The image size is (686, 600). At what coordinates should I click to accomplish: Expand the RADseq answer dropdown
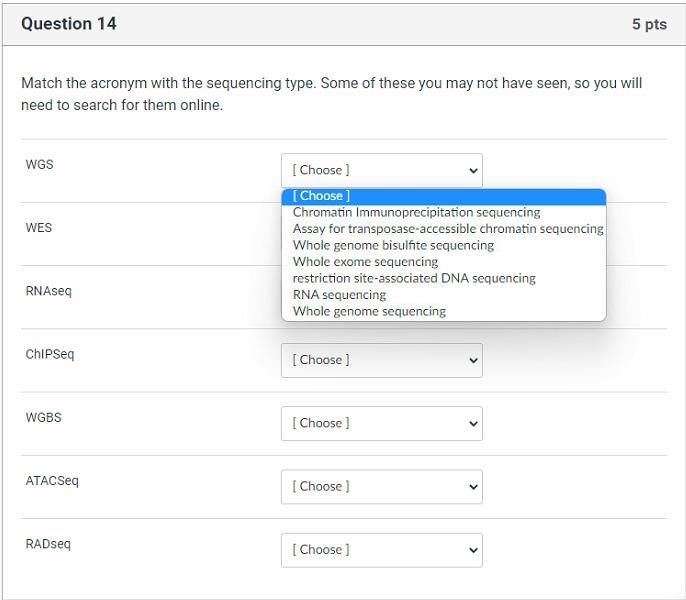pyautogui.click(x=381, y=549)
